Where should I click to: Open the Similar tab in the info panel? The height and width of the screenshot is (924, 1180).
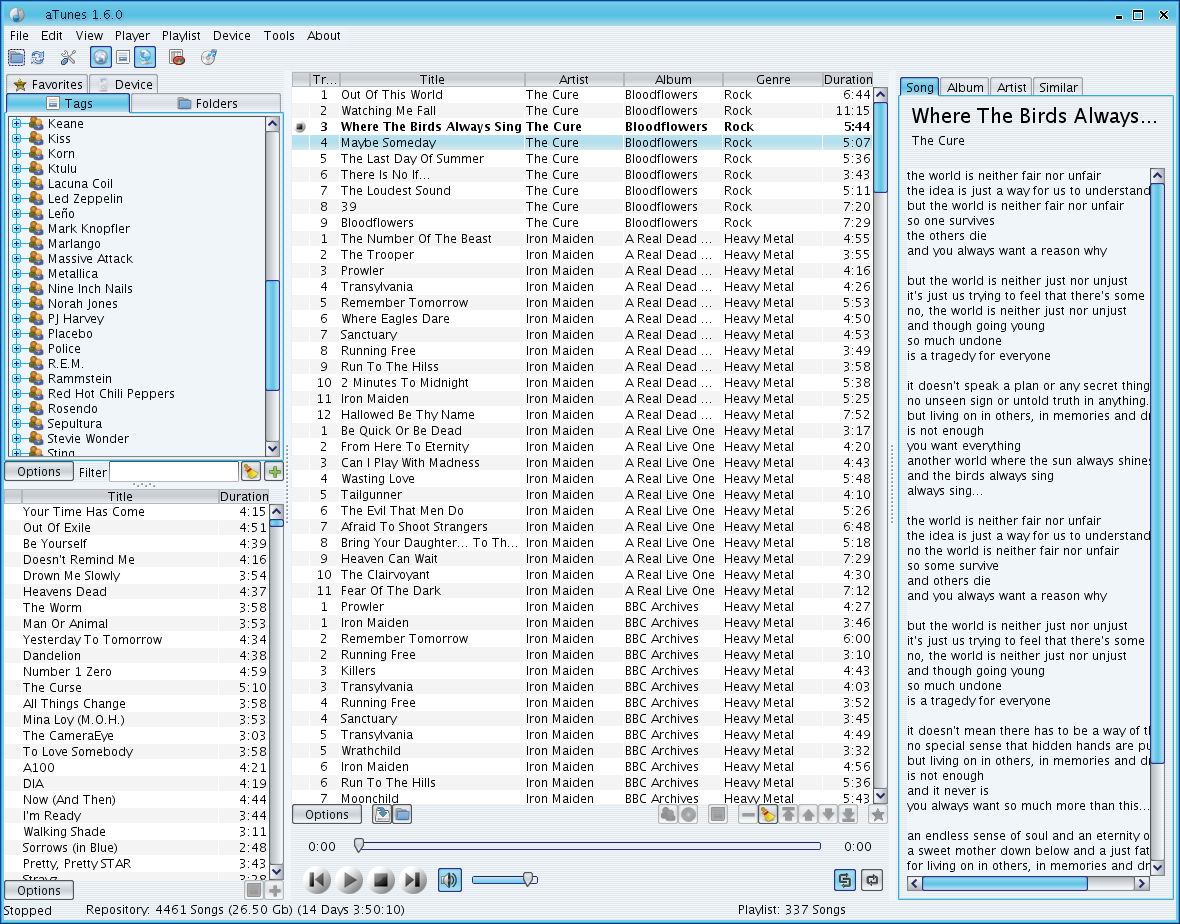coord(1057,87)
